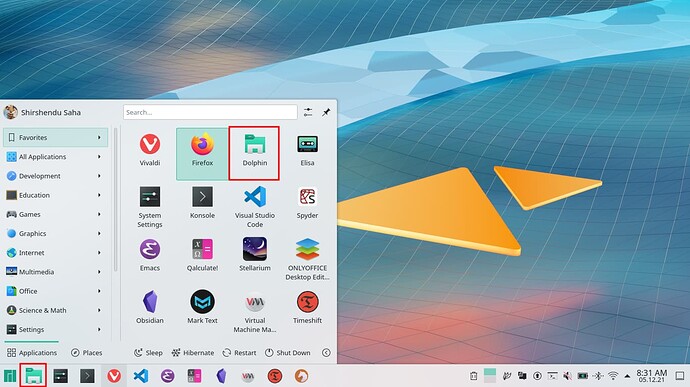Configure launcher via the sliders icon
The width and height of the screenshot is (690, 387).
[308, 112]
